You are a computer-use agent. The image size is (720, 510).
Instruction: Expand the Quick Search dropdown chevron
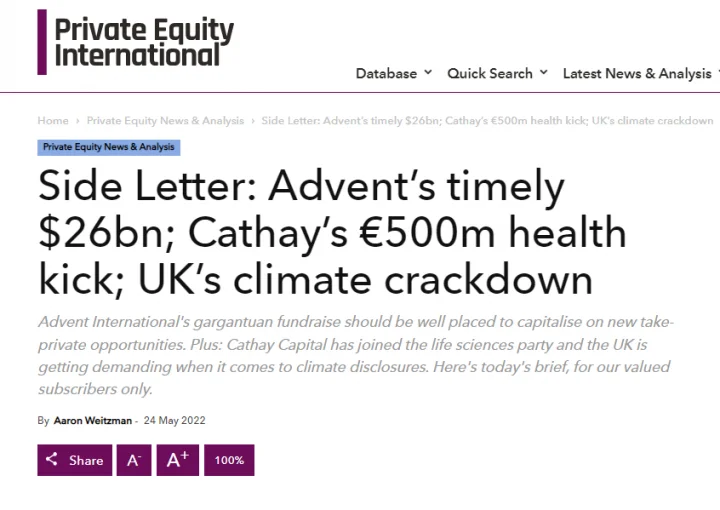click(x=544, y=72)
